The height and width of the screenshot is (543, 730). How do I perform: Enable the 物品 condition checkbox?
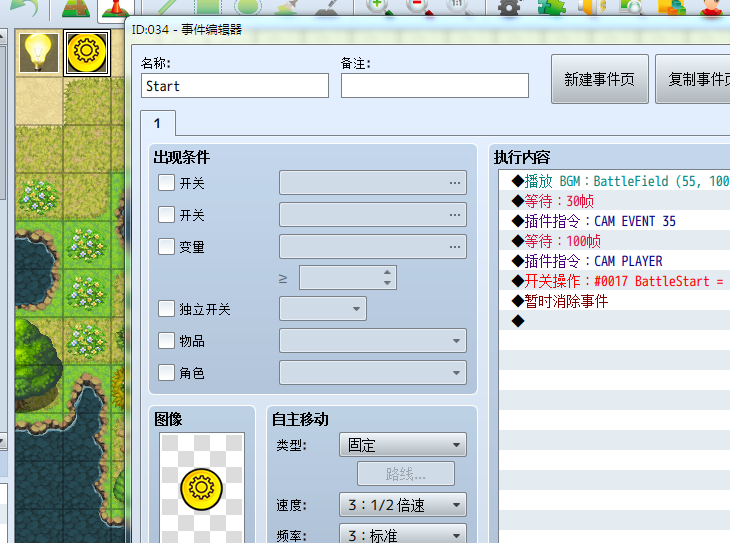click(166, 340)
